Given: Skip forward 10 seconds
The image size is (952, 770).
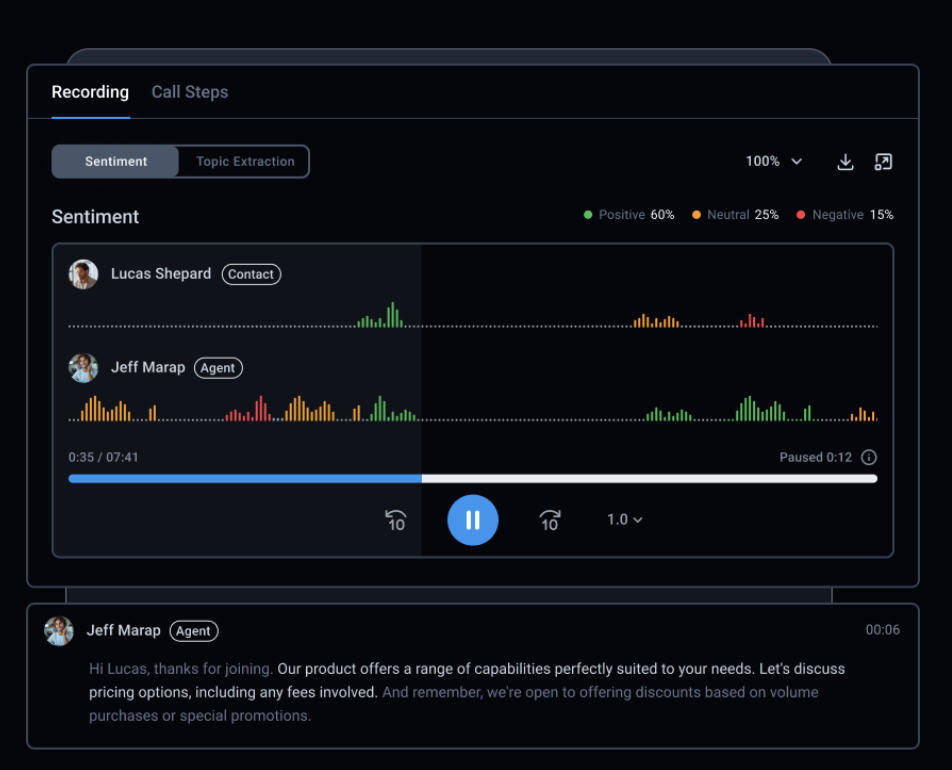Looking at the screenshot, I should pos(549,520).
